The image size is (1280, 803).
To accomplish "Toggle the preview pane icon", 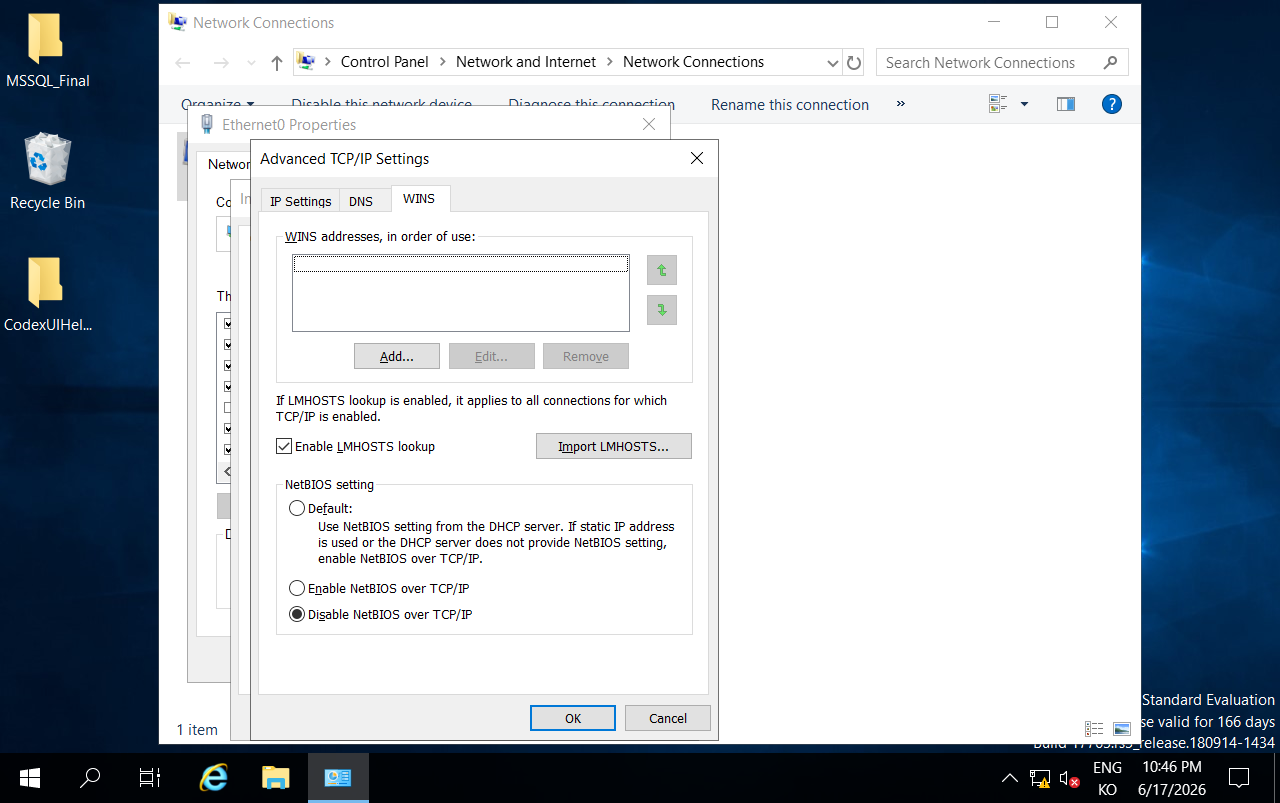I will coord(1066,104).
